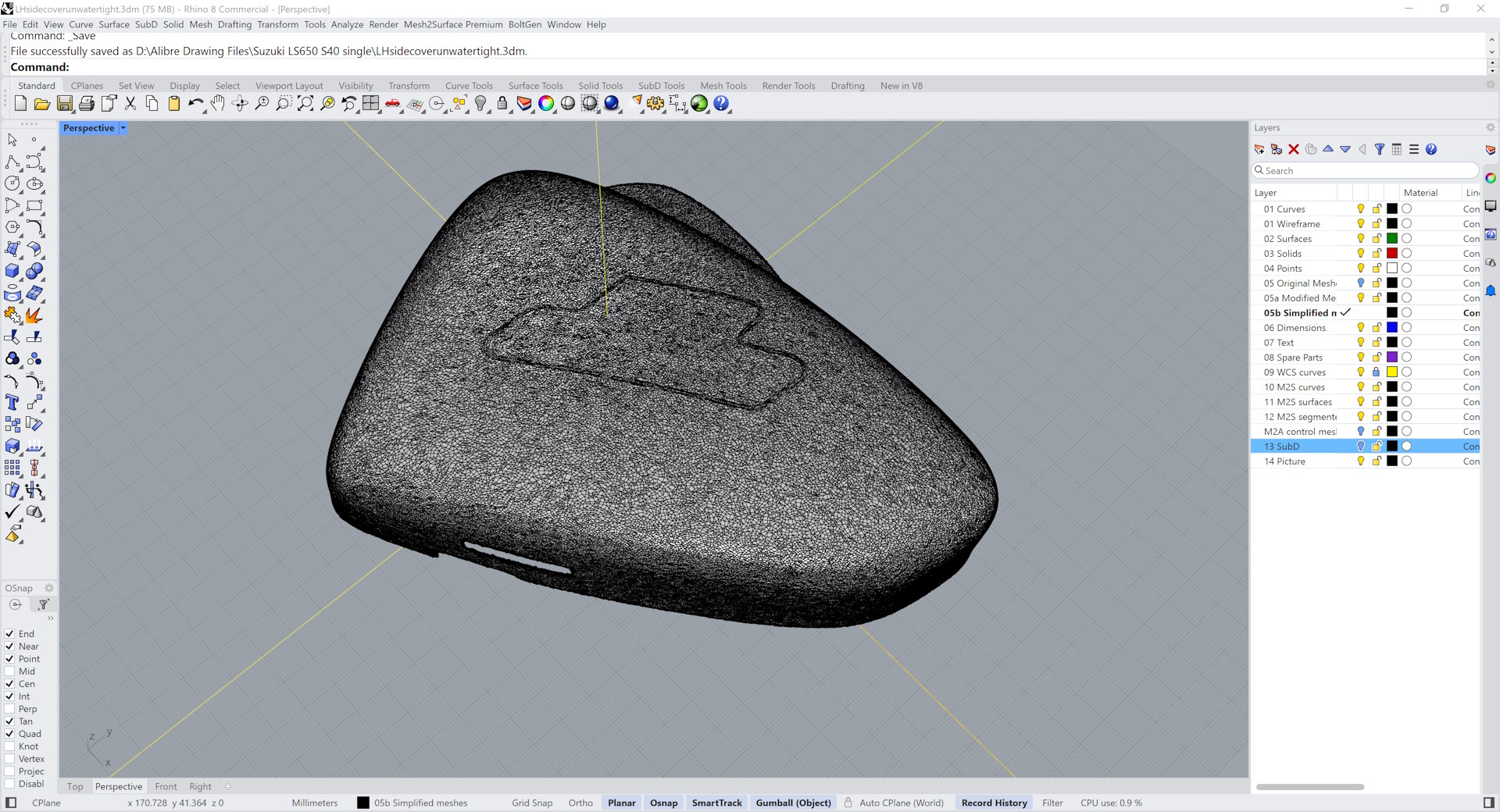Click Gumball (Object) status bar button
Image resolution: width=1500 pixels, height=812 pixels.
click(793, 803)
